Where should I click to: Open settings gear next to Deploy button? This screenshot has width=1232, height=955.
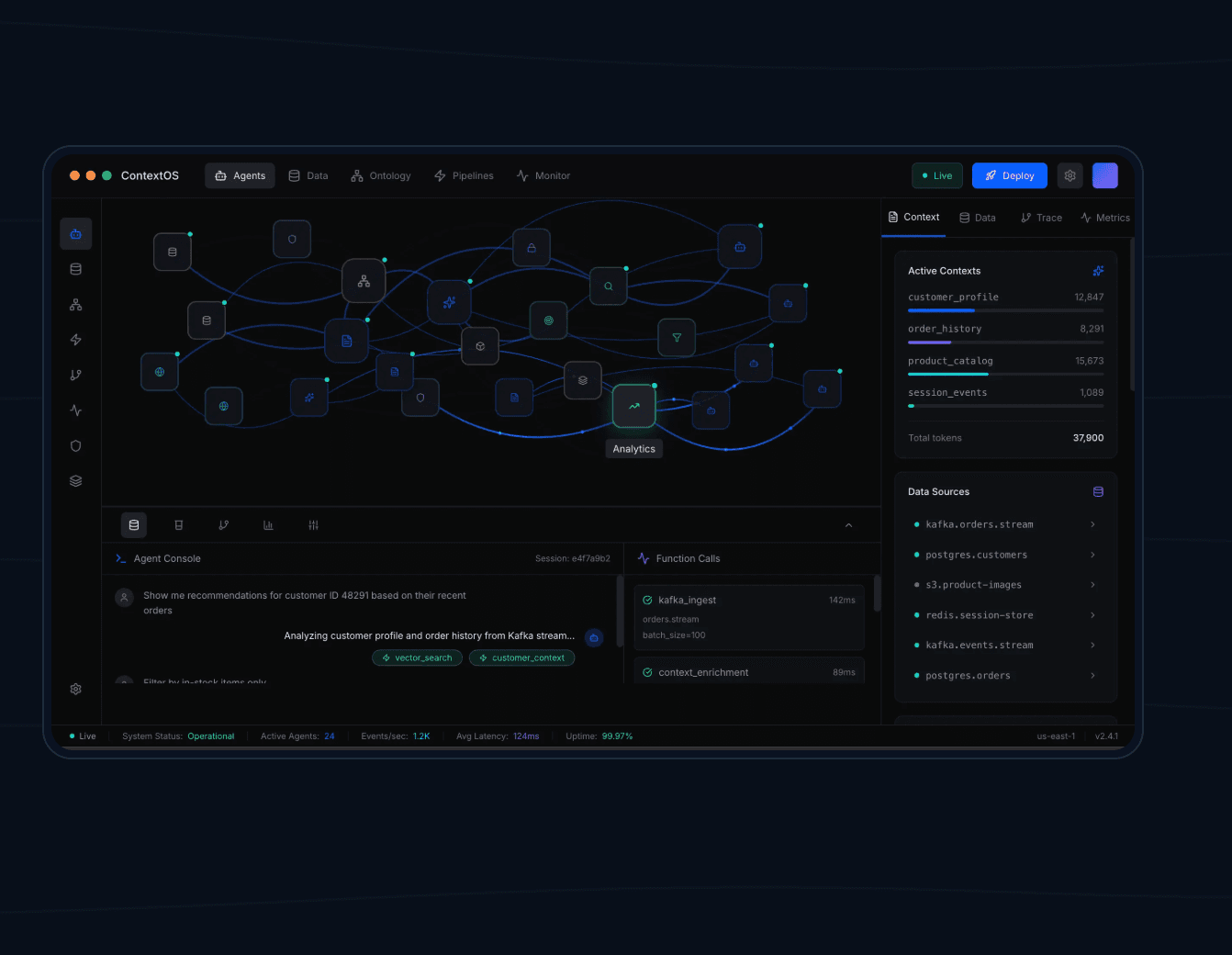pos(1070,175)
